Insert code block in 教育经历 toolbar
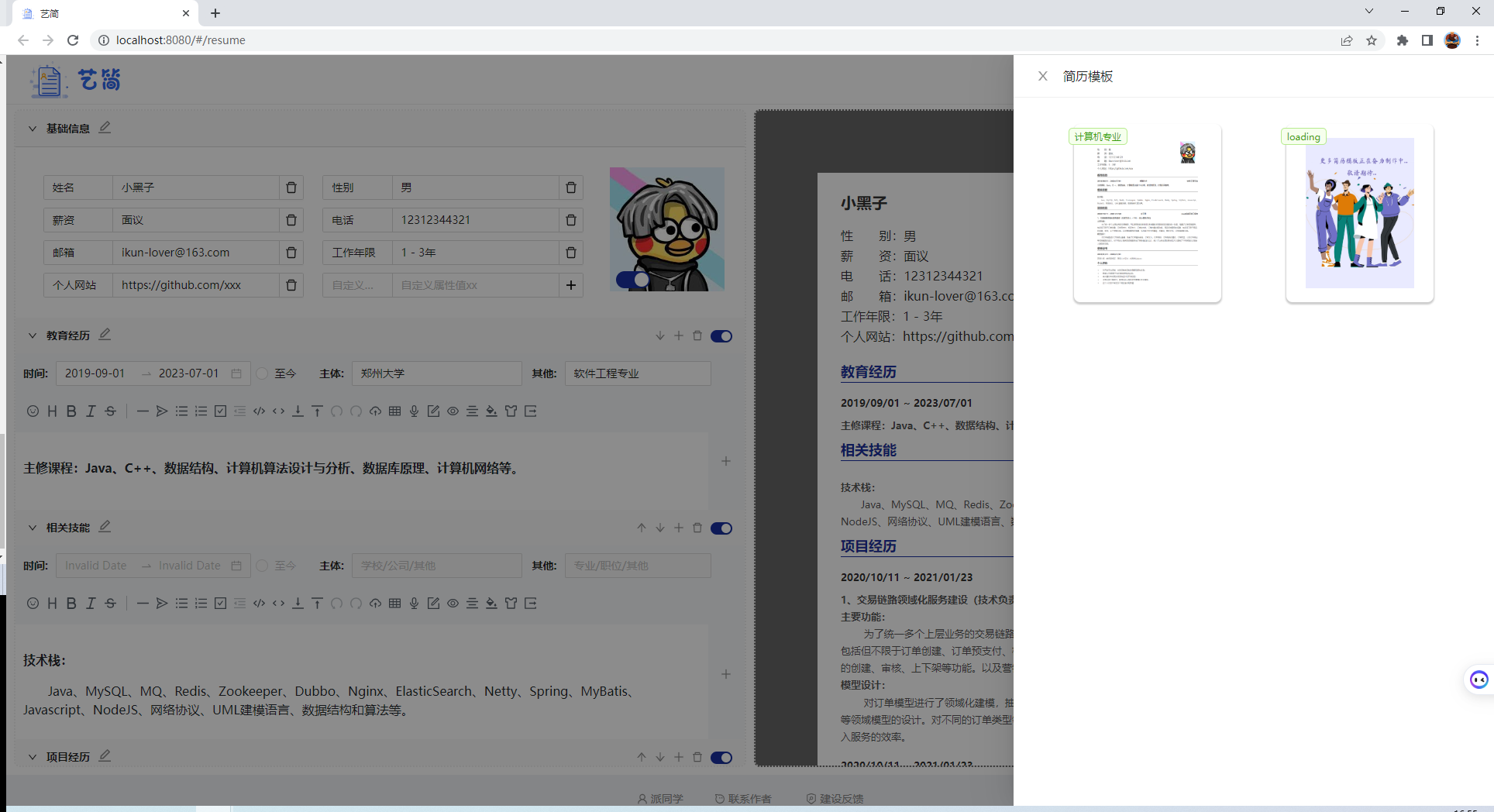Image resolution: width=1494 pixels, height=812 pixels. click(x=259, y=411)
